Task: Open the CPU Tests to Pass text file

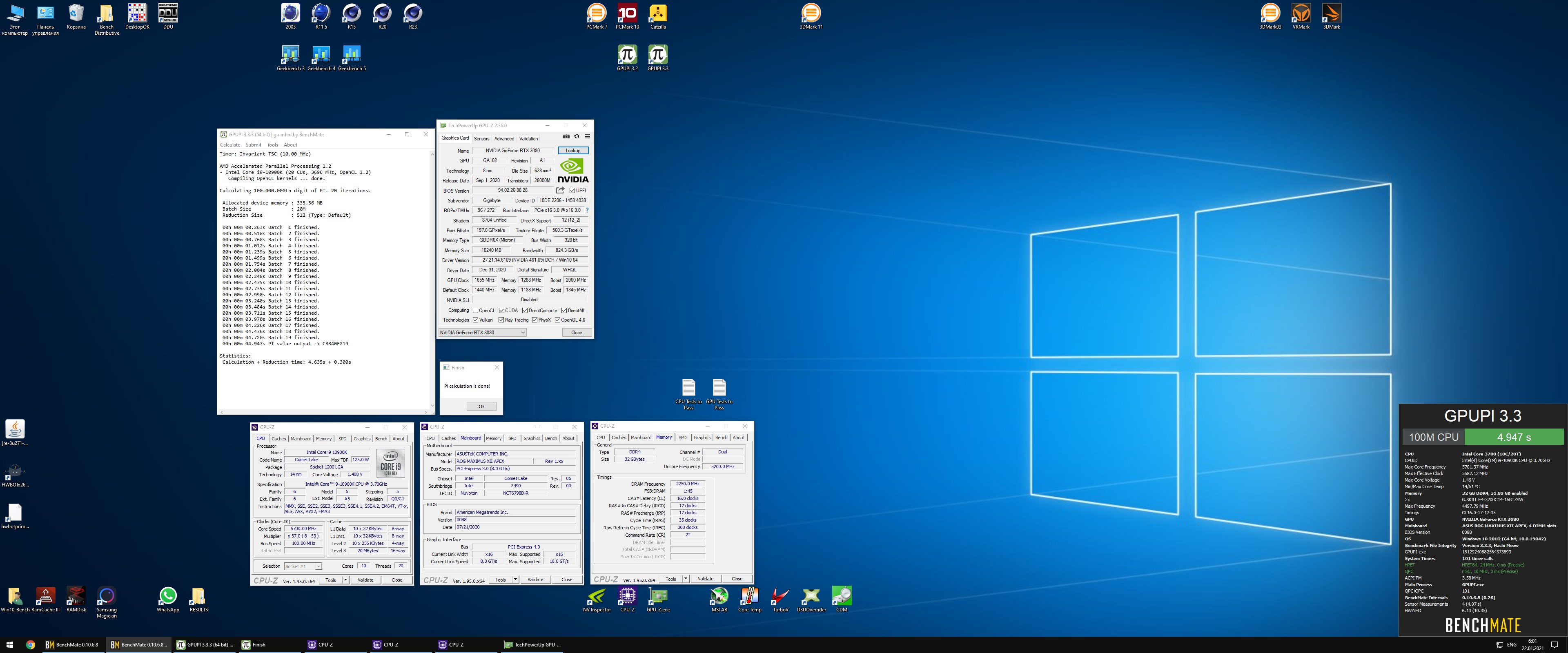Action: [x=688, y=394]
